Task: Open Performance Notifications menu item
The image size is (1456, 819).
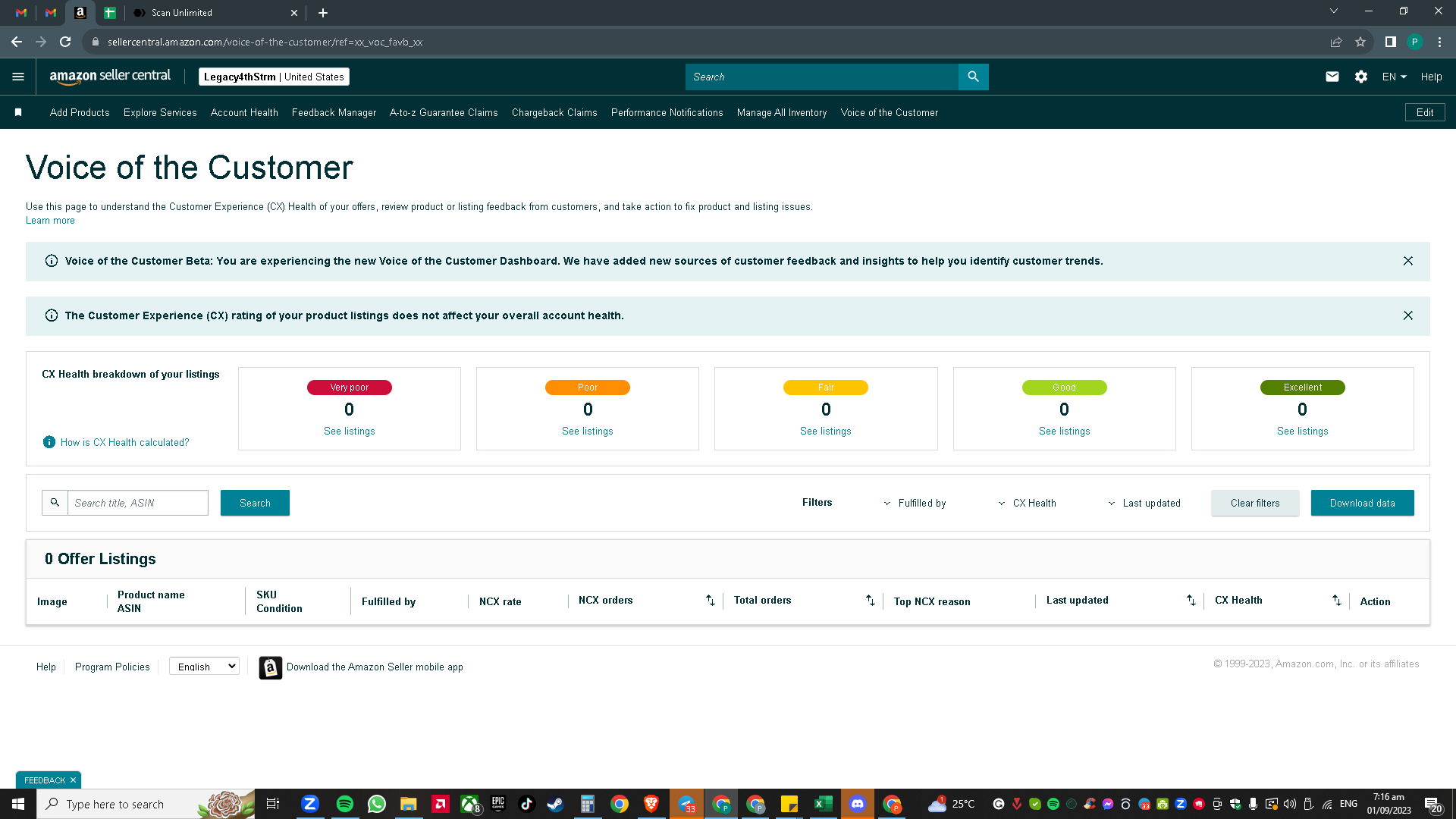Action: [x=667, y=112]
